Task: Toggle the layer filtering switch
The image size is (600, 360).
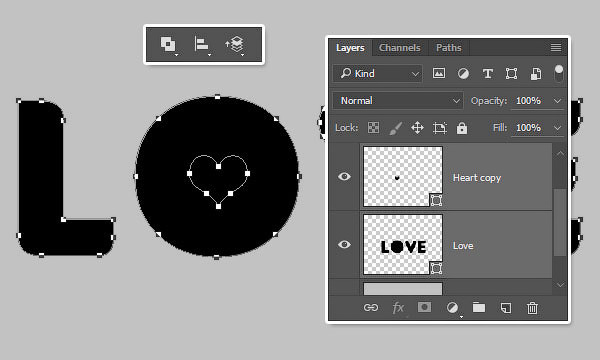Action: (x=559, y=73)
